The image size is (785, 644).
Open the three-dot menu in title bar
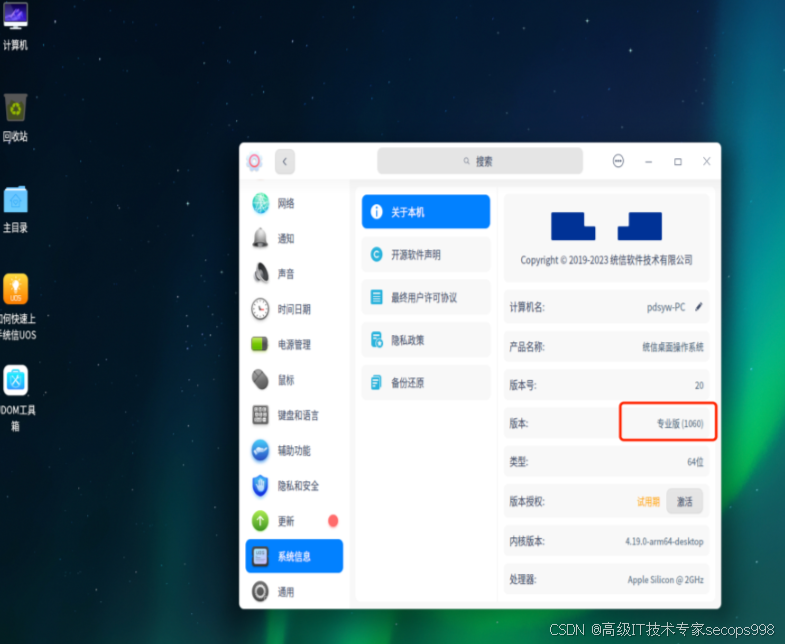[x=618, y=161]
